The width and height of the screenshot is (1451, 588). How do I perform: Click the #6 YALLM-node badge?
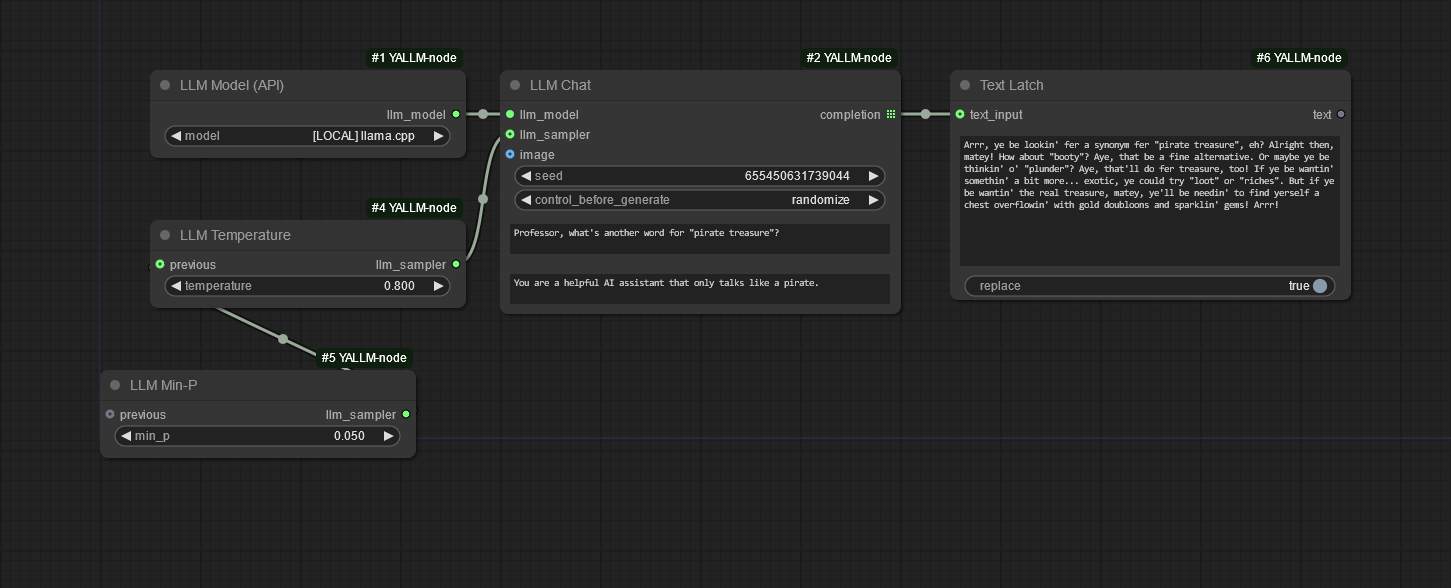point(1299,58)
